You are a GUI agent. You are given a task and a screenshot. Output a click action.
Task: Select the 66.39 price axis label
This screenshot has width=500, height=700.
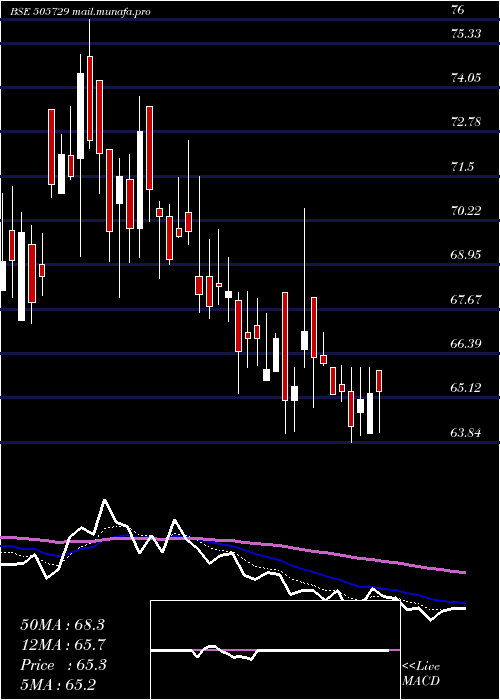tap(466, 344)
